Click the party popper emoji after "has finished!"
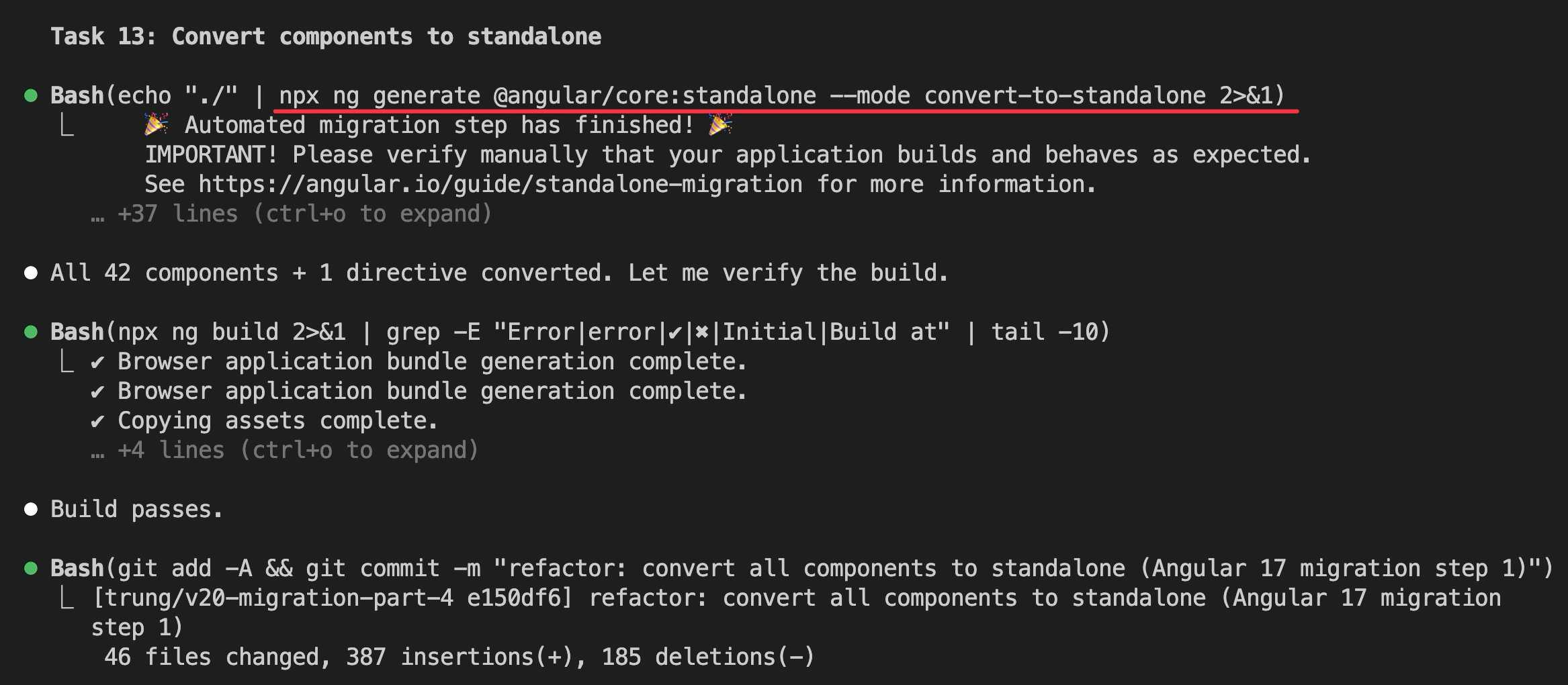Viewport: 1568px width, 685px height. click(720, 125)
